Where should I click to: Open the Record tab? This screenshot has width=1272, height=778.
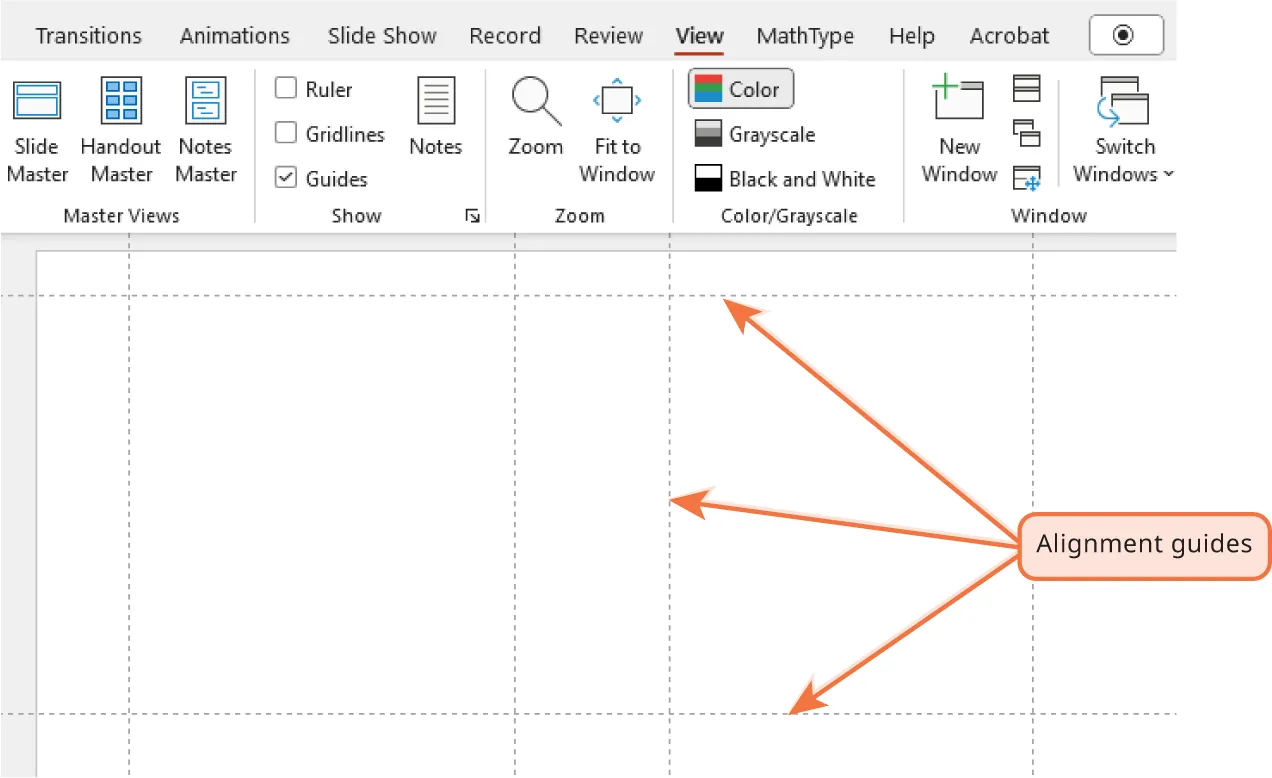coord(505,36)
